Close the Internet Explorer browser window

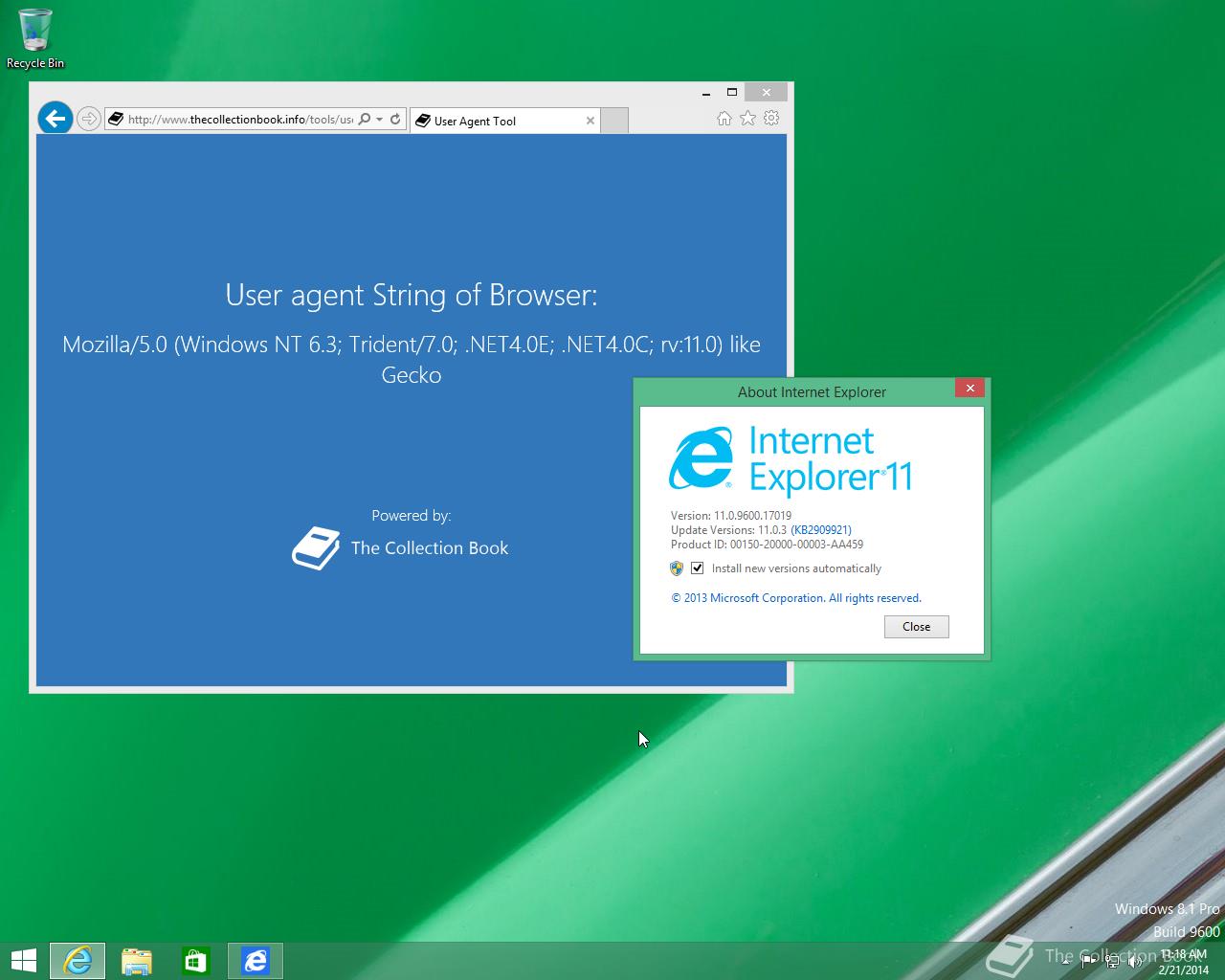point(767,92)
